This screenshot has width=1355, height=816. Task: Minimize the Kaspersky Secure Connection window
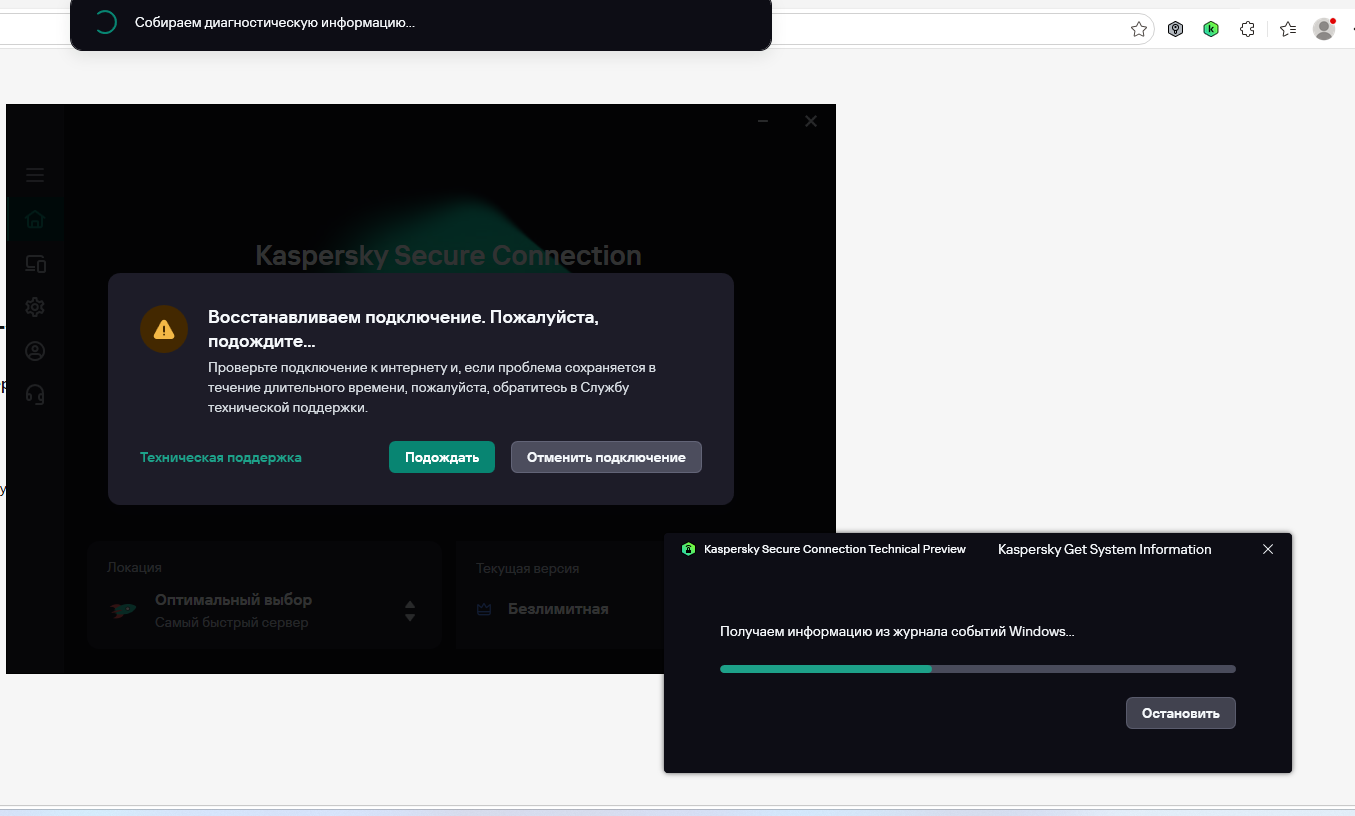[763, 121]
